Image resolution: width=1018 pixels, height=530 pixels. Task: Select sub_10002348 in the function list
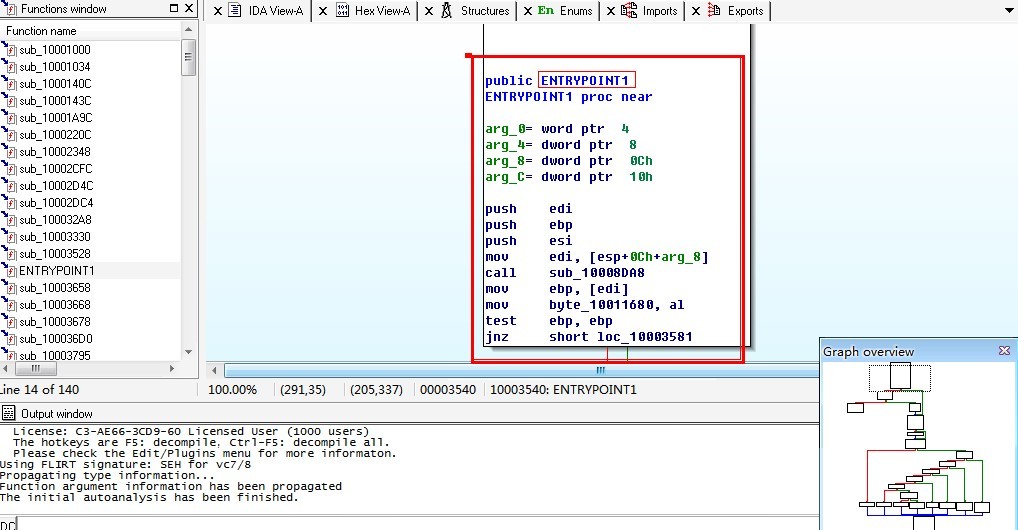[55, 151]
